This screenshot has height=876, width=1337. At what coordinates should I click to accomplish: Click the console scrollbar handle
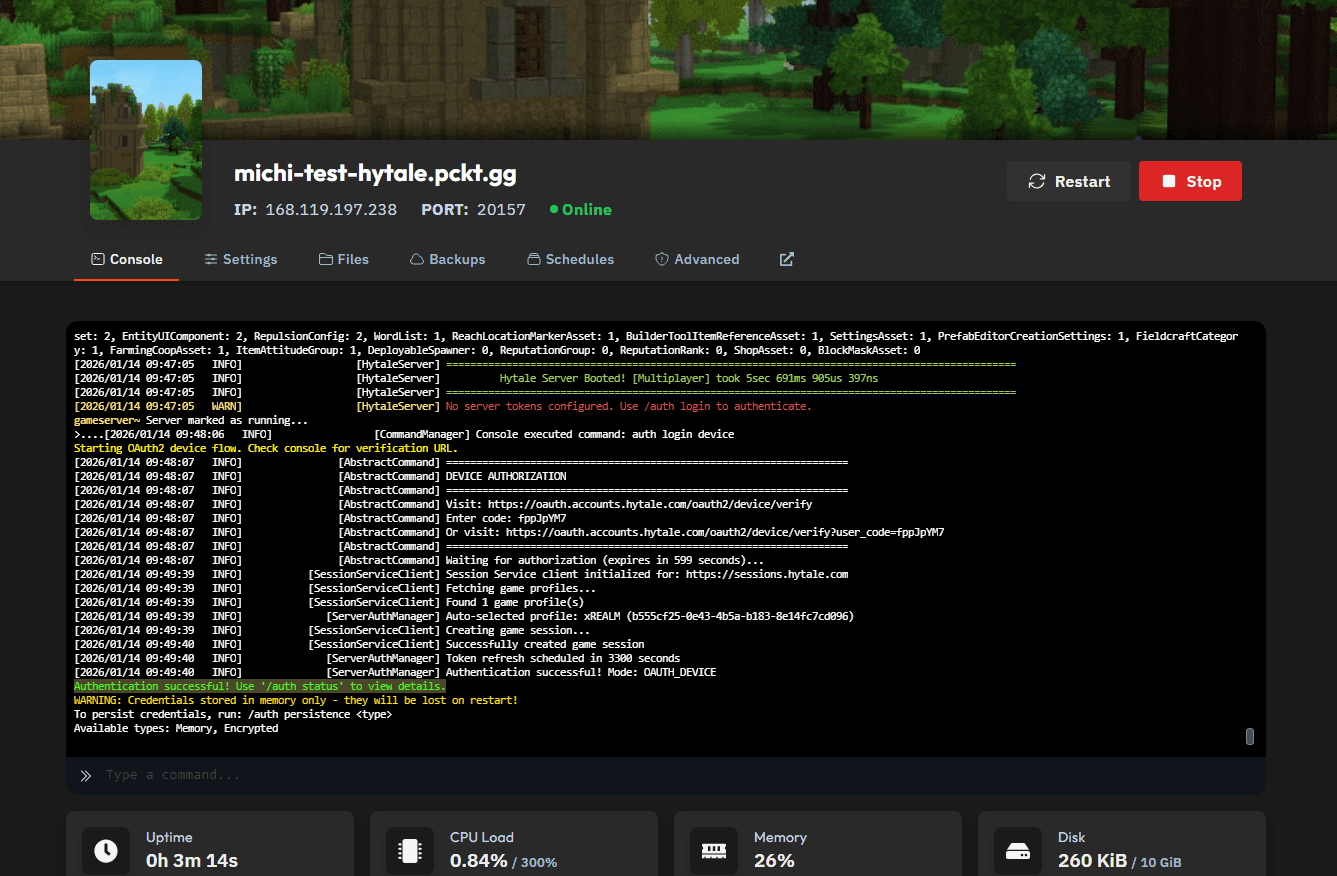[1249, 736]
